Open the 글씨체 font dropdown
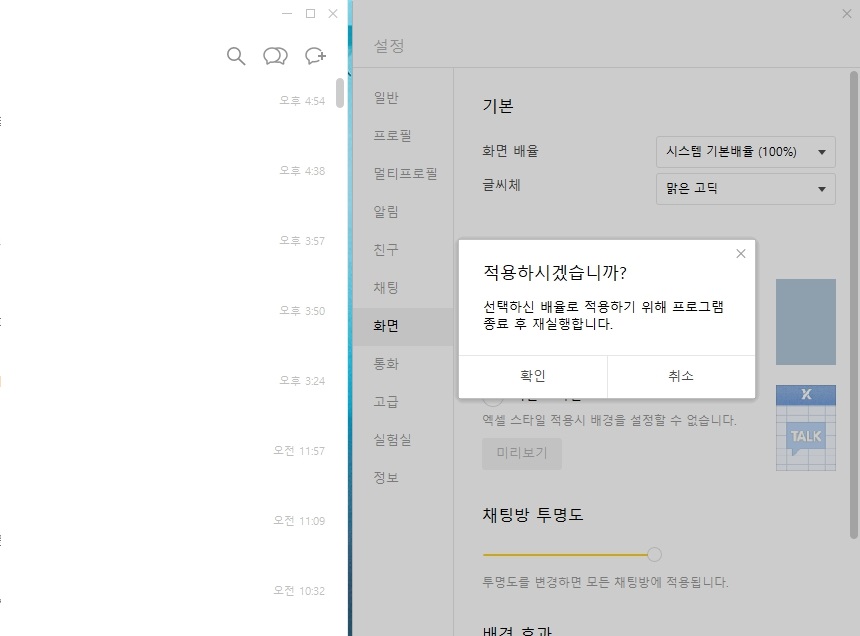This screenshot has height=636, width=860. point(745,189)
